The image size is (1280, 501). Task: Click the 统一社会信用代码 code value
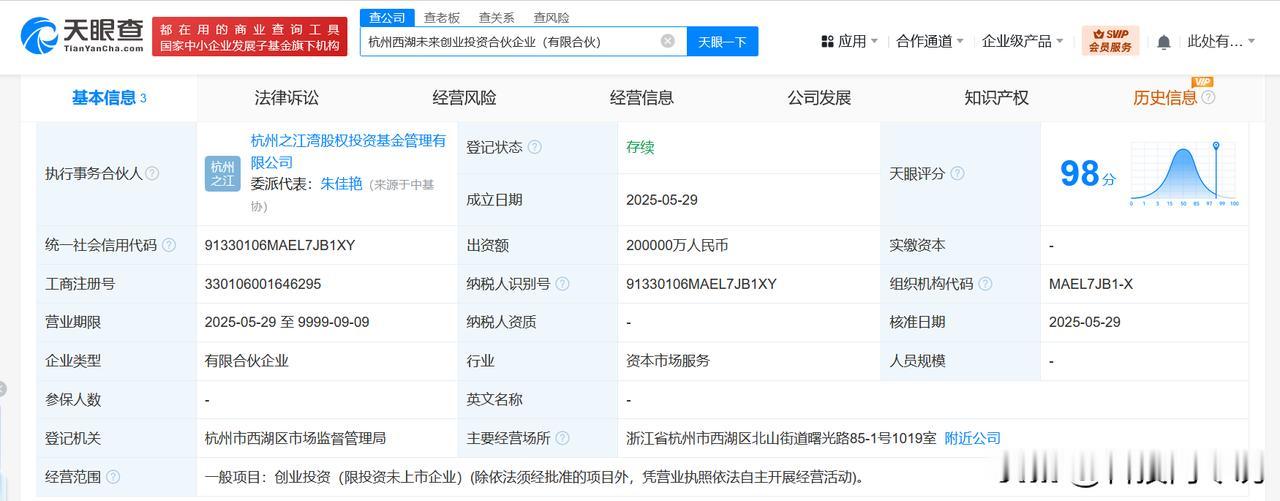(280, 245)
